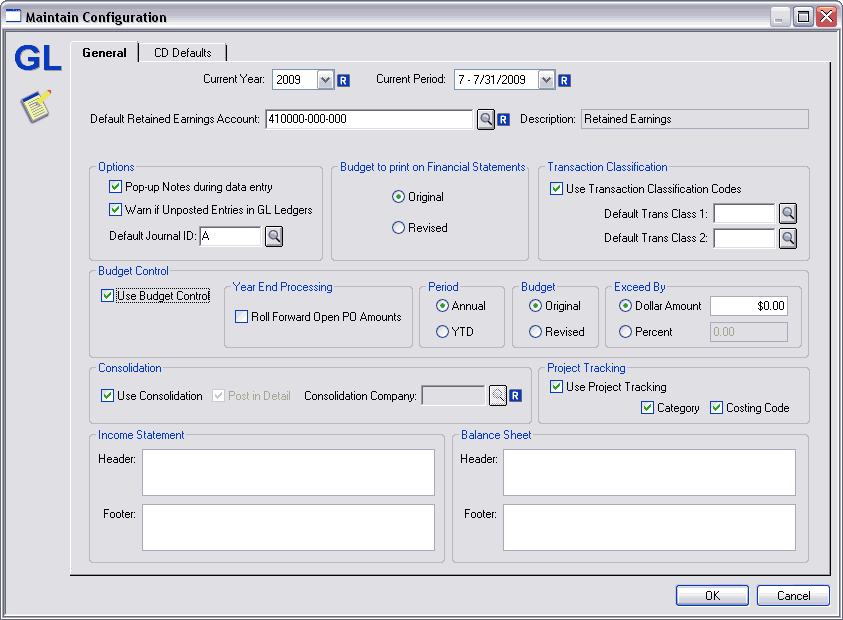Open lookup for Default Trans Class 1
The image size is (843, 620).
(788, 213)
